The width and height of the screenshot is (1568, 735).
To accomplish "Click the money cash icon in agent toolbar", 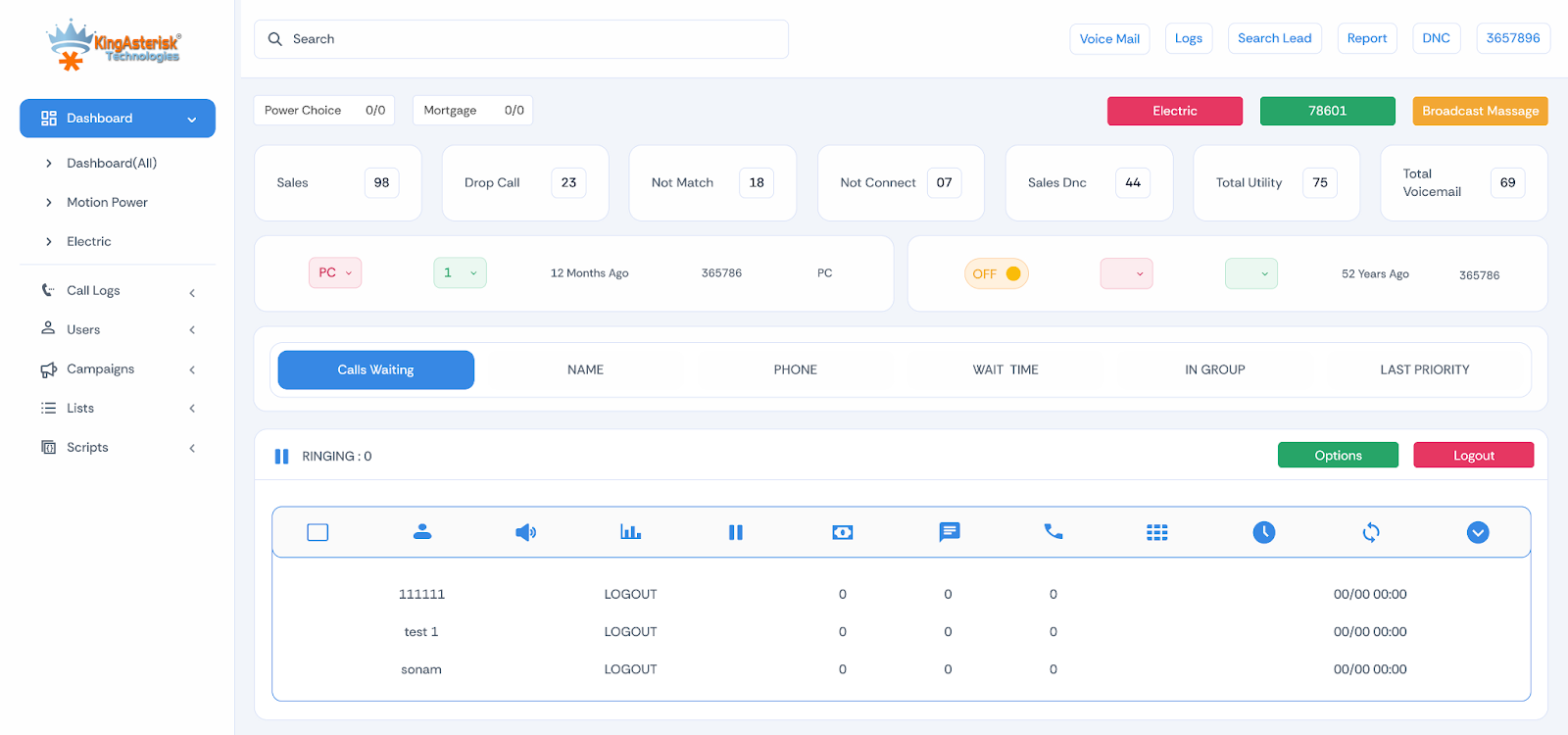I will click(843, 532).
